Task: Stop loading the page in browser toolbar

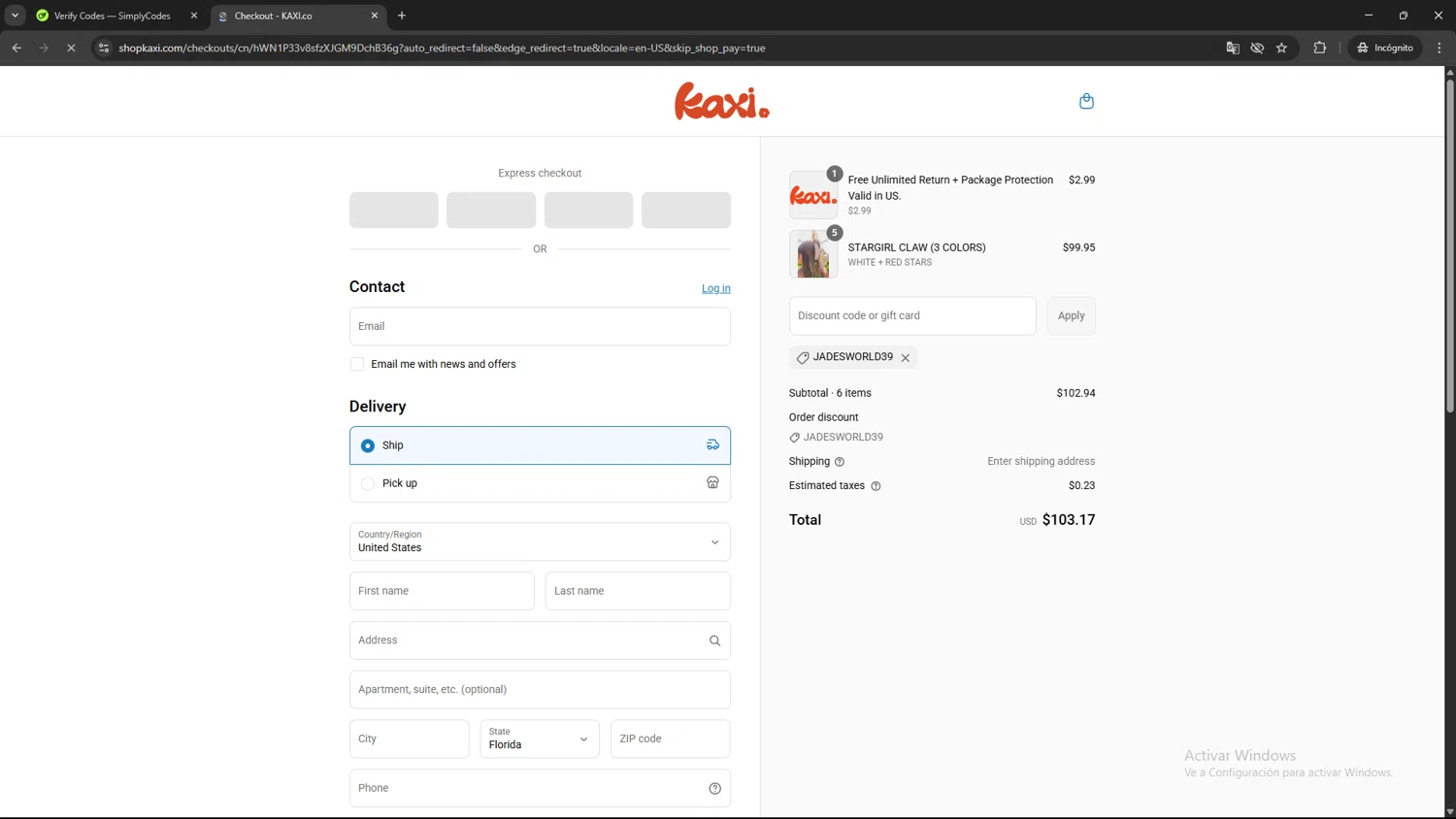Action: (x=71, y=48)
